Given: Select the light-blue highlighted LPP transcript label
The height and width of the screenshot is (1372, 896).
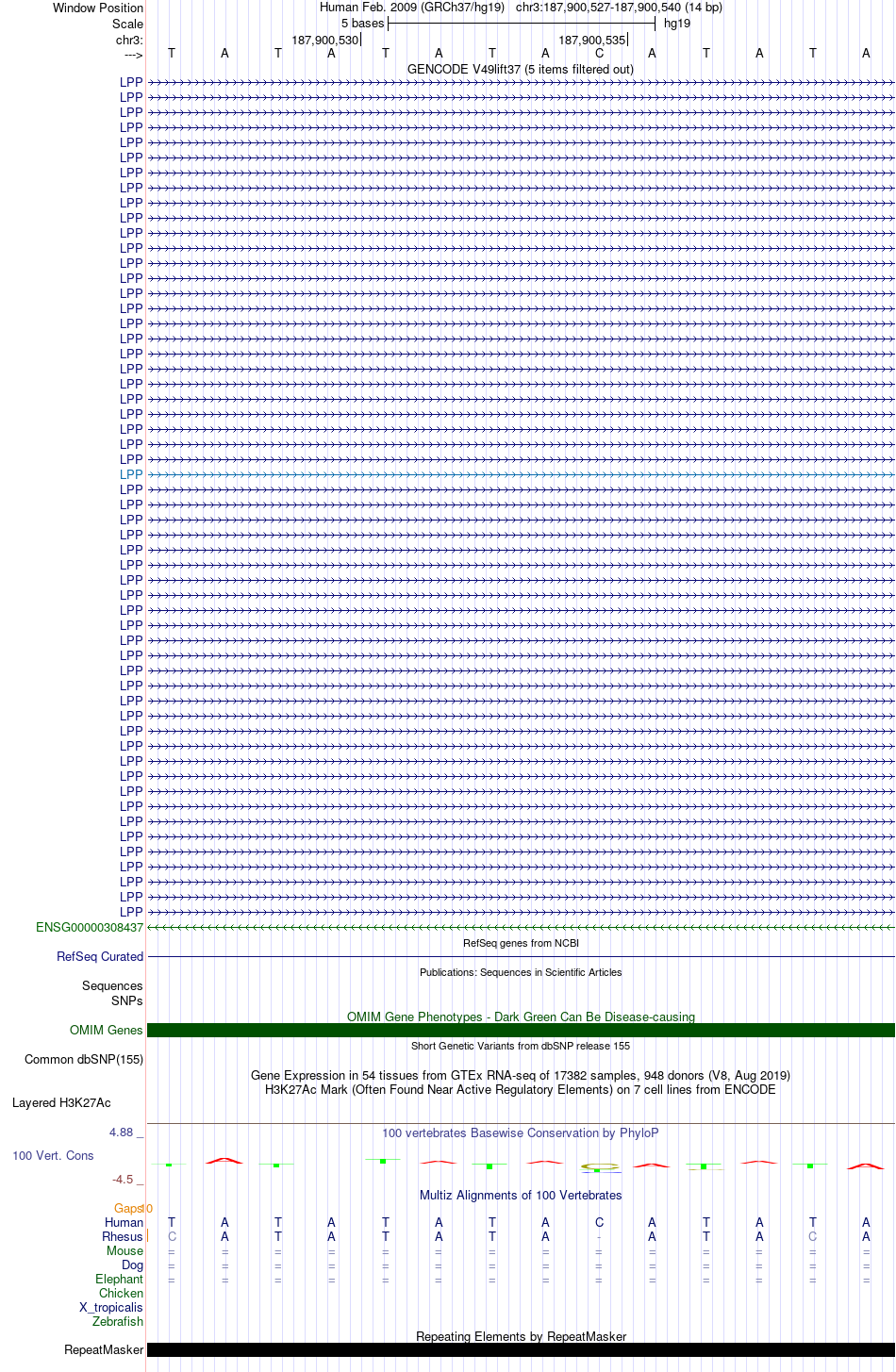Looking at the screenshot, I should pyautogui.click(x=131, y=474).
